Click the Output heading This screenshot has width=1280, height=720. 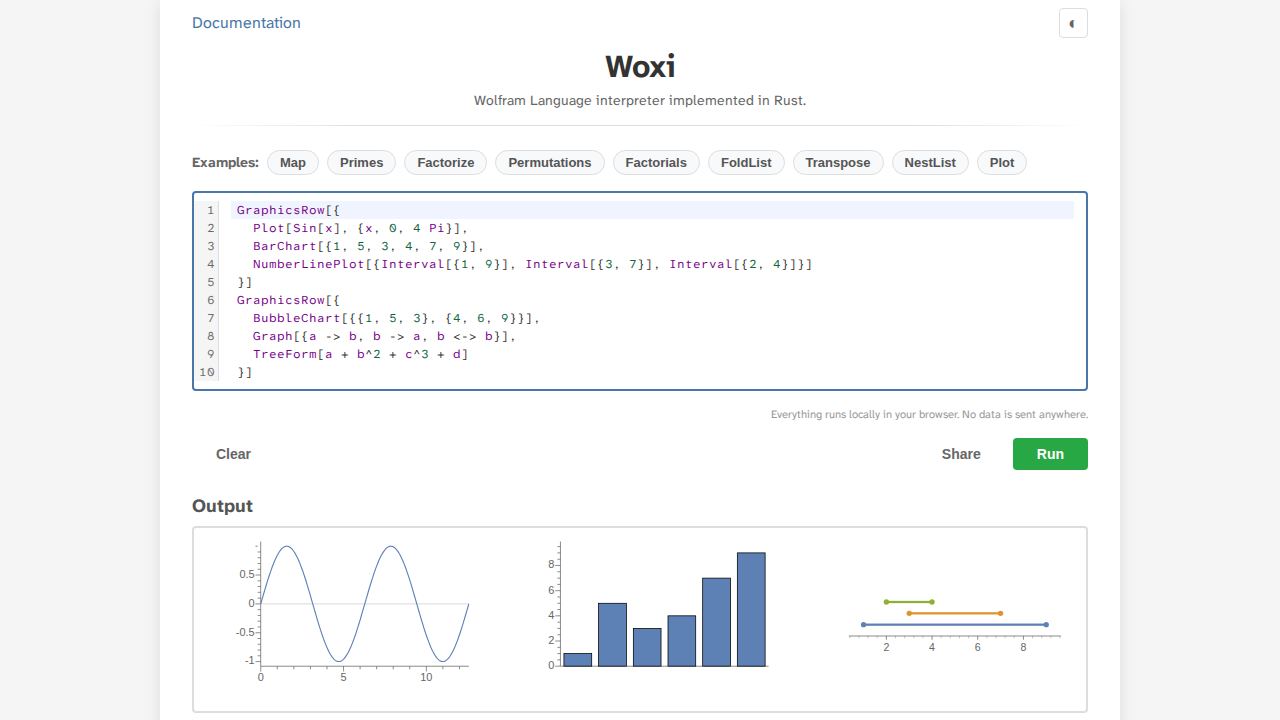pyautogui.click(x=222, y=506)
